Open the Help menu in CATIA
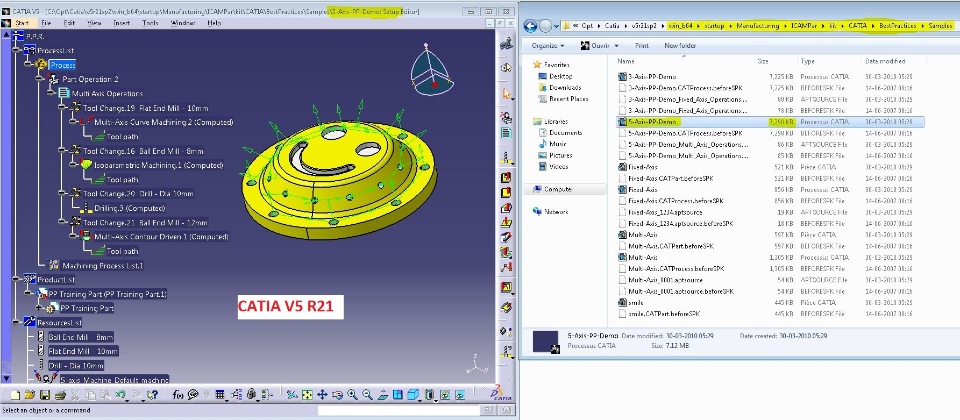Viewport: 960px width, 420px height. click(214, 23)
